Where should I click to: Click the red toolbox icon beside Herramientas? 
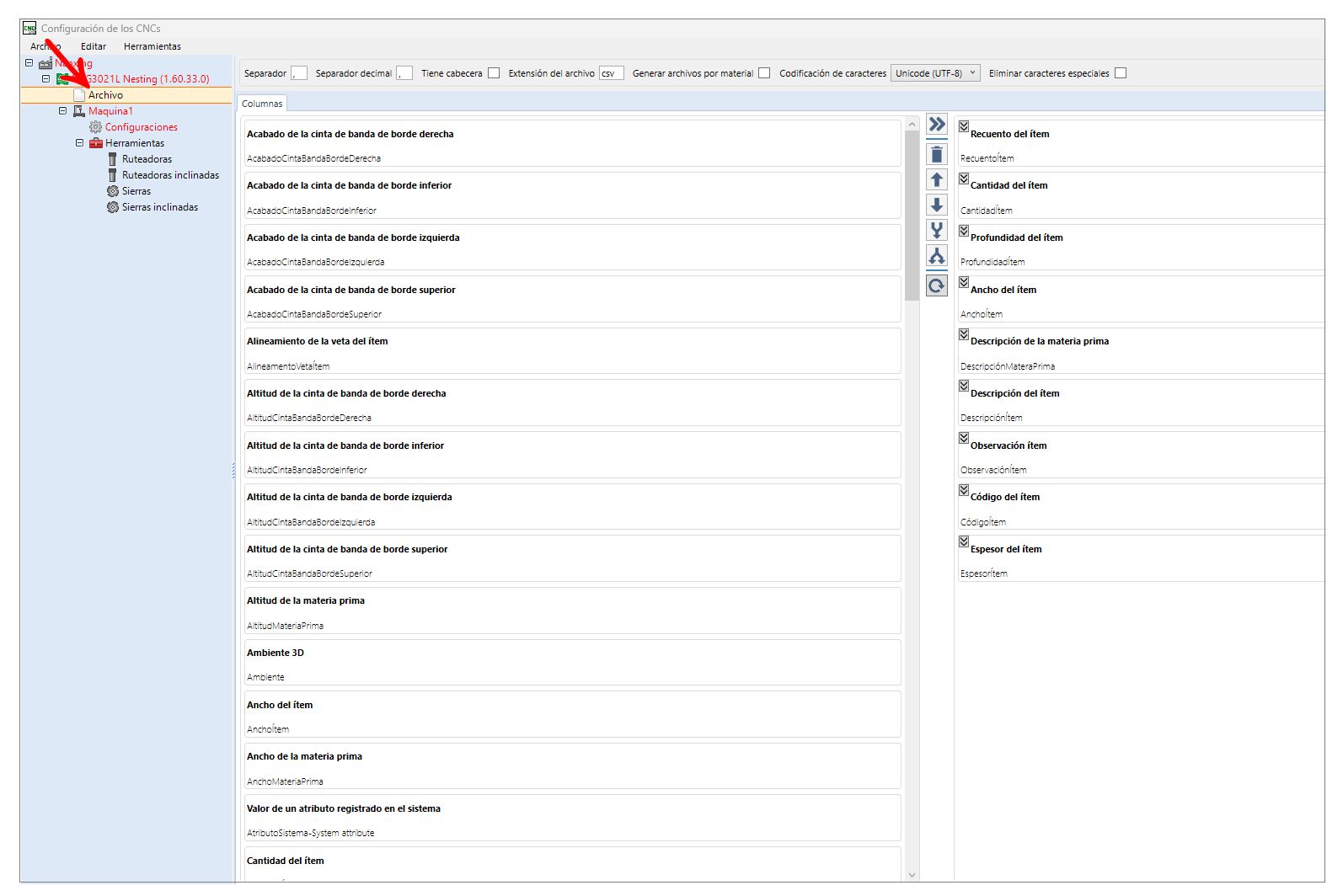pos(96,143)
